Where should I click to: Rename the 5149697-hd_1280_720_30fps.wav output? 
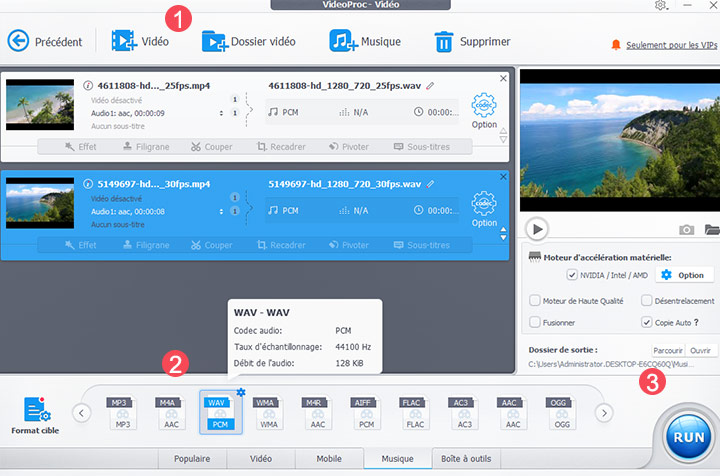click(430, 184)
